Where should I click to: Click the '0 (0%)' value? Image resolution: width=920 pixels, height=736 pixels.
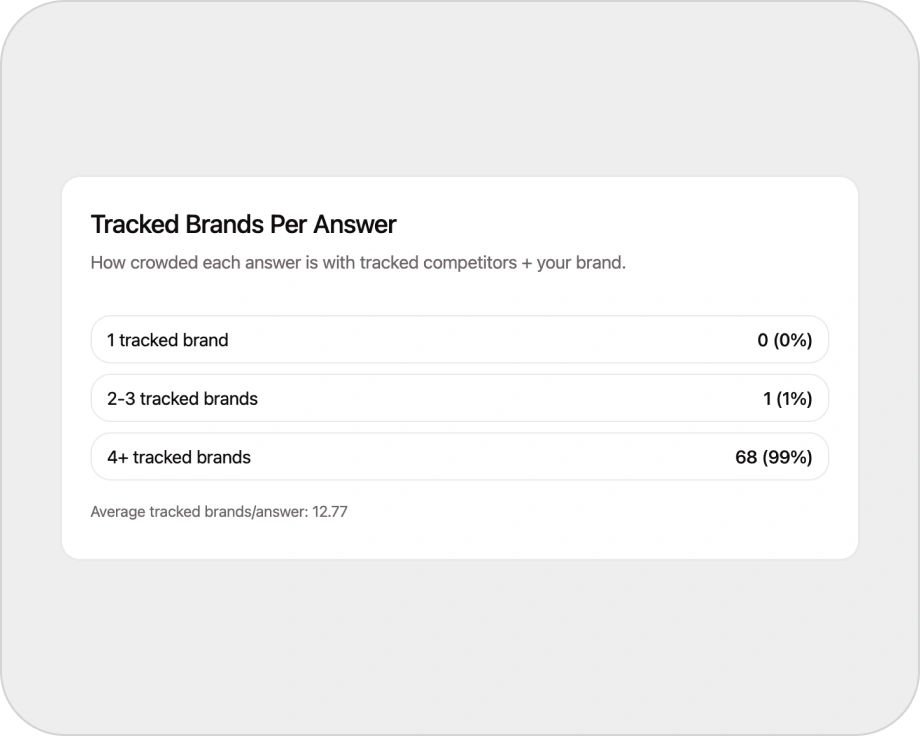[786, 339]
